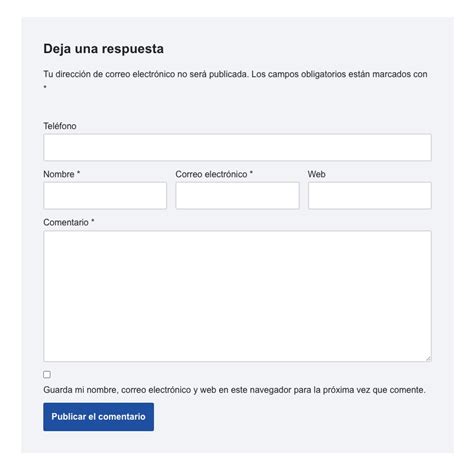Click the 'Deja una respuesta' heading
The width and height of the screenshot is (474, 470).
103,49
